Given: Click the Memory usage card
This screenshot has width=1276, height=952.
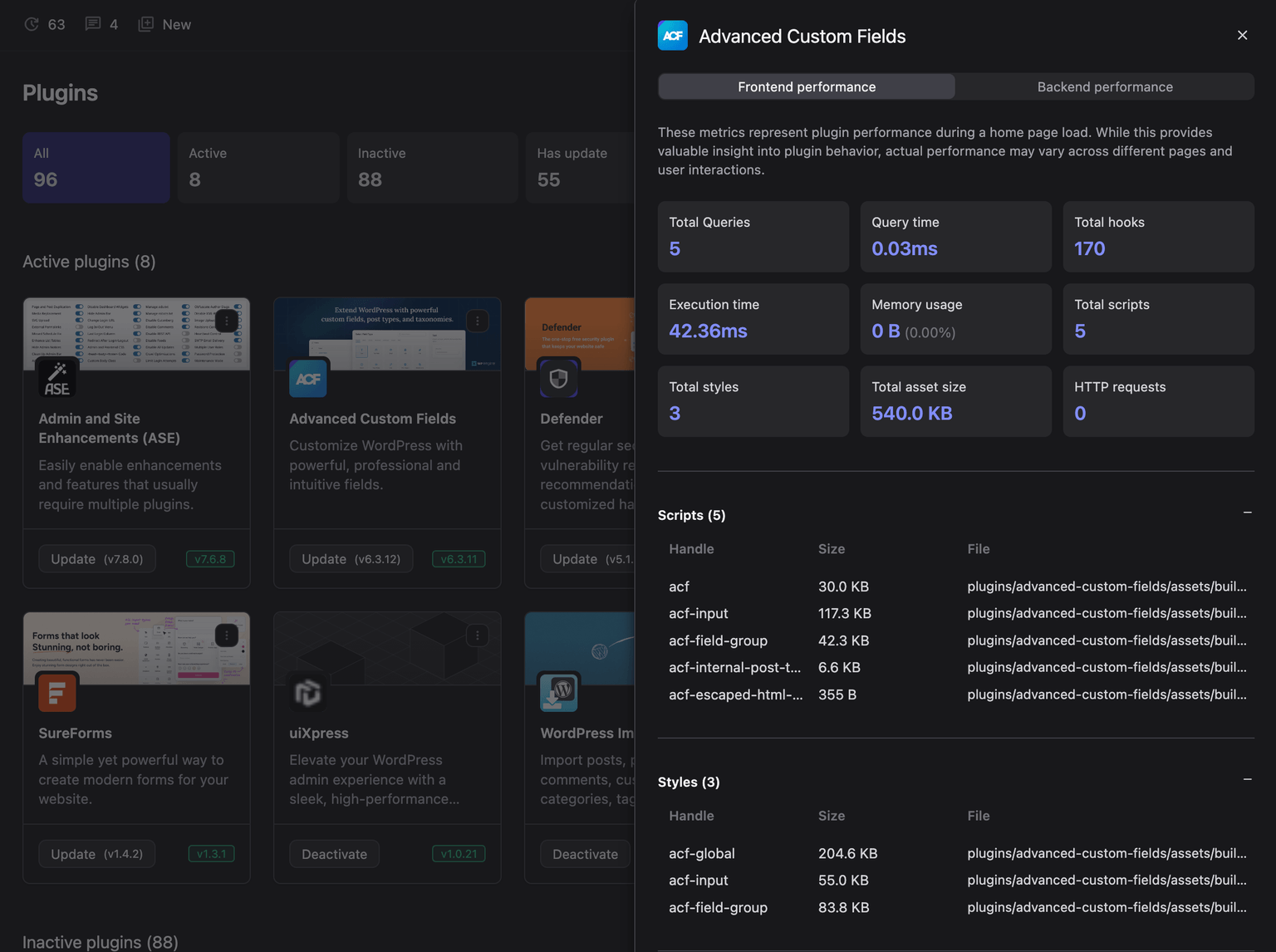Looking at the screenshot, I should click(956, 319).
